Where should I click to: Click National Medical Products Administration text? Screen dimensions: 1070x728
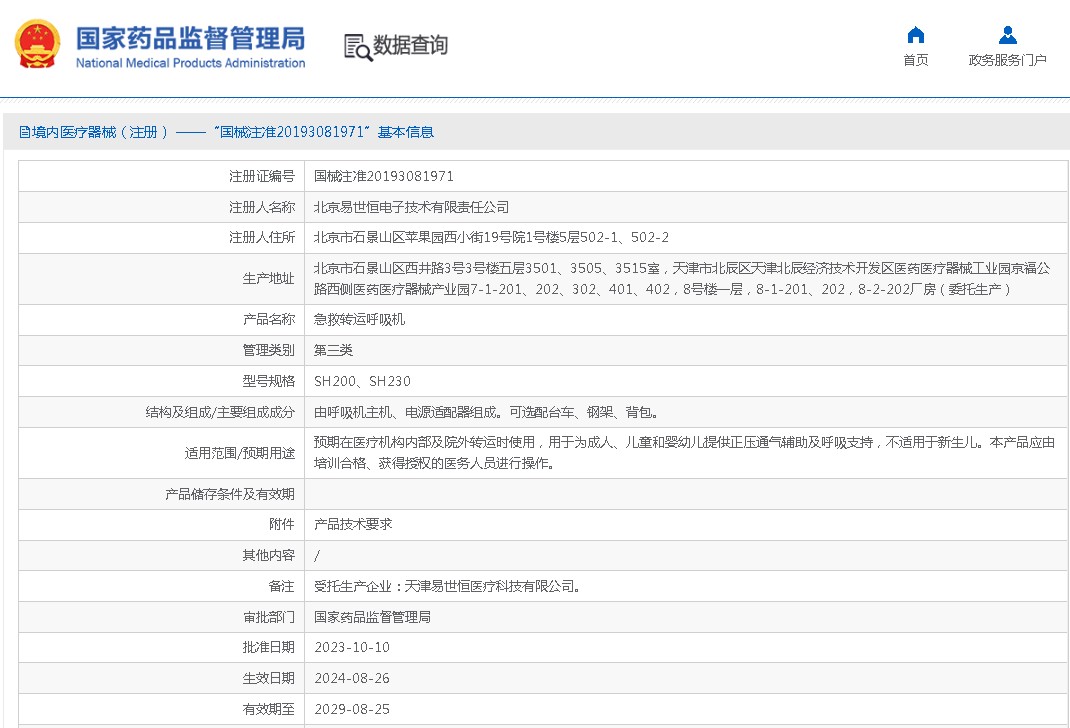click(x=190, y=63)
